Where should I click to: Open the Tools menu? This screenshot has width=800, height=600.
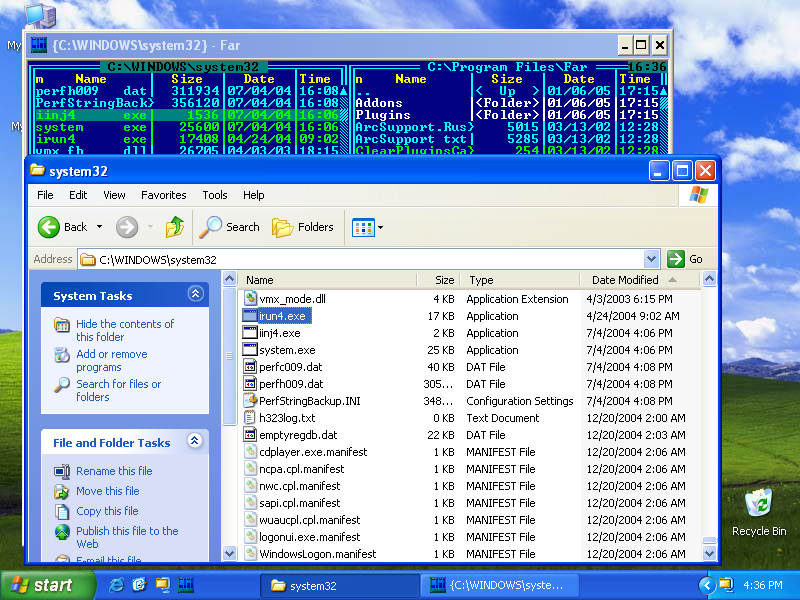point(215,195)
